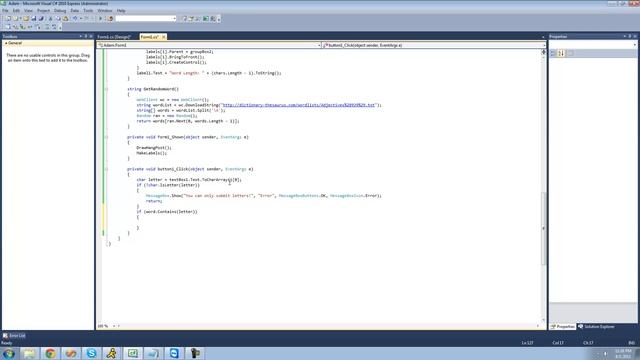The height and width of the screenshot is (360, 640).
Task: Click the "DrawHangPost();" code line
Action: [x=154, y=148]
